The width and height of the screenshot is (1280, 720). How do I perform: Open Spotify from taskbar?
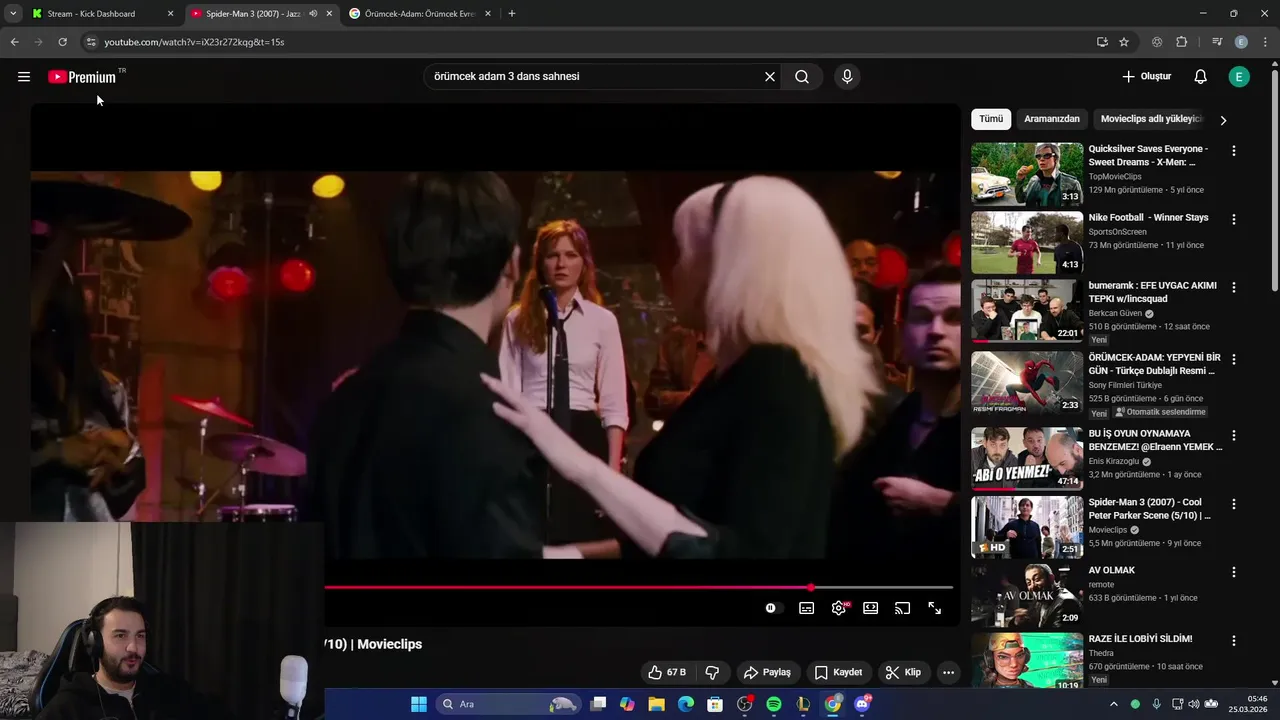point(774,704)
